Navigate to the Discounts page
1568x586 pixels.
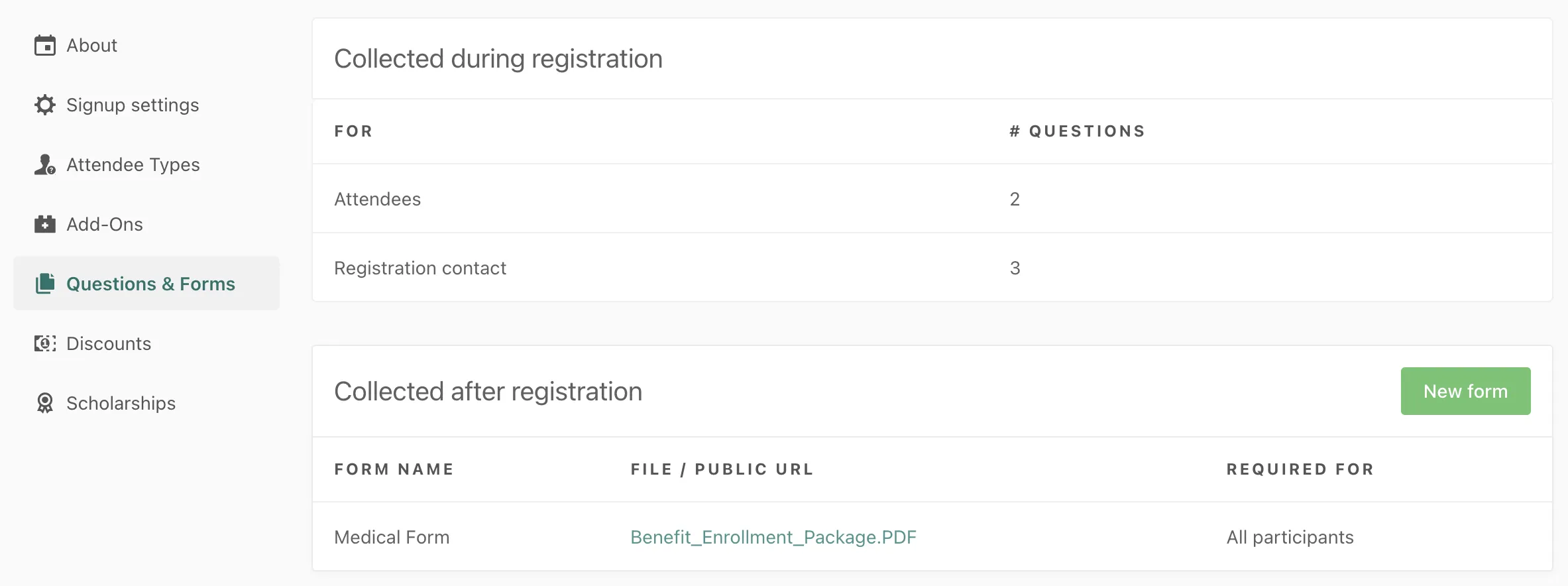coord(109,343)
